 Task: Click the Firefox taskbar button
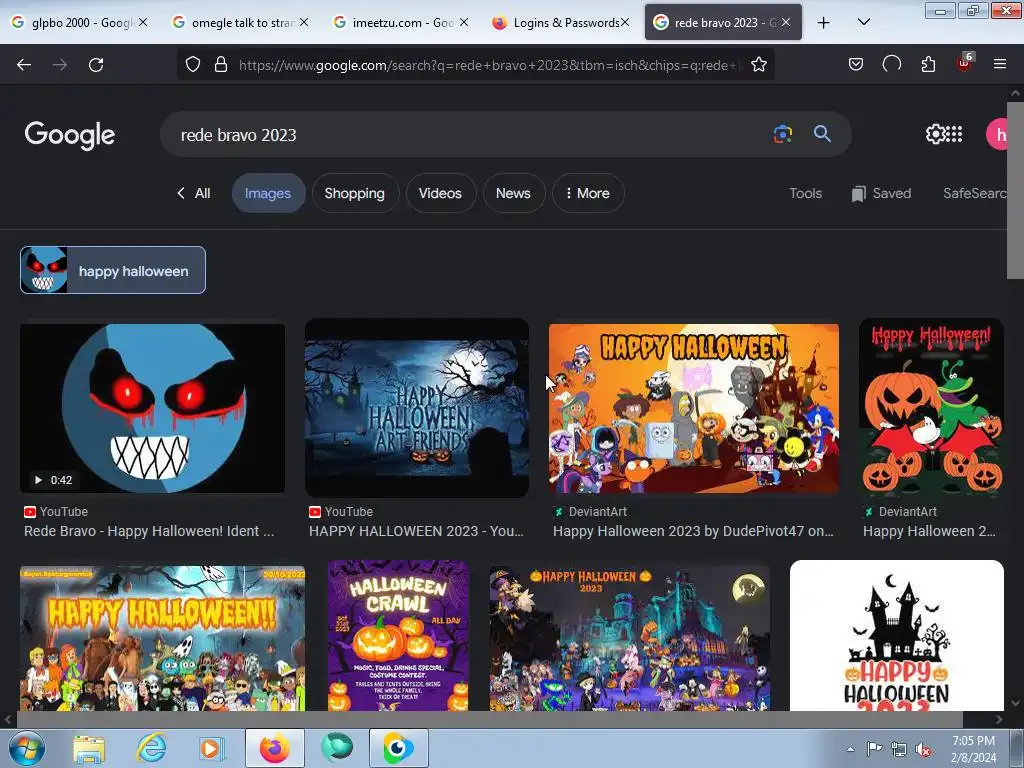[275, 748]
